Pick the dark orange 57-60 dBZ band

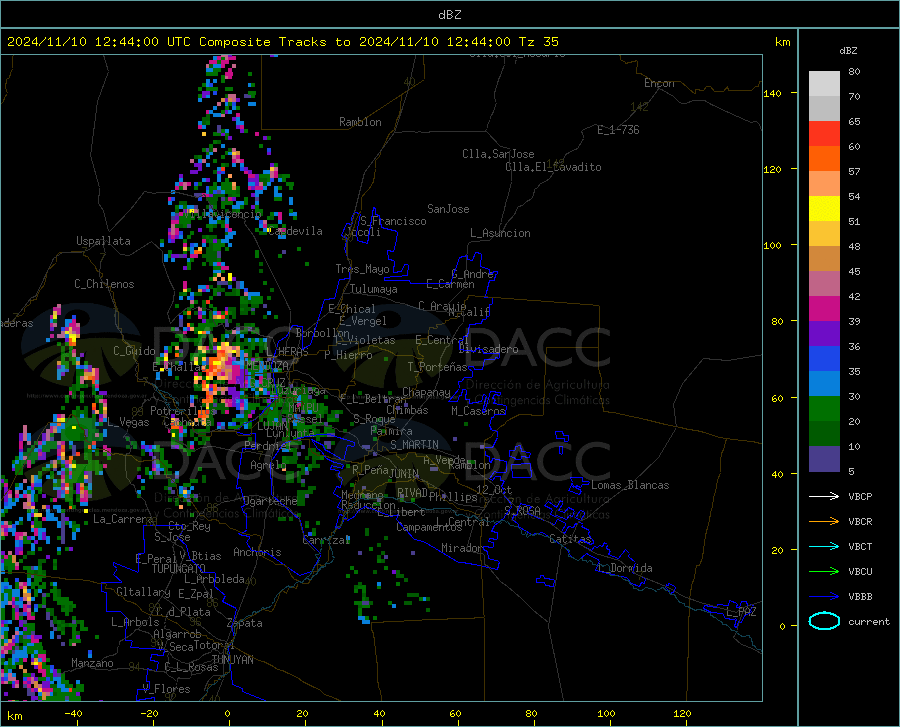[824, 159]
